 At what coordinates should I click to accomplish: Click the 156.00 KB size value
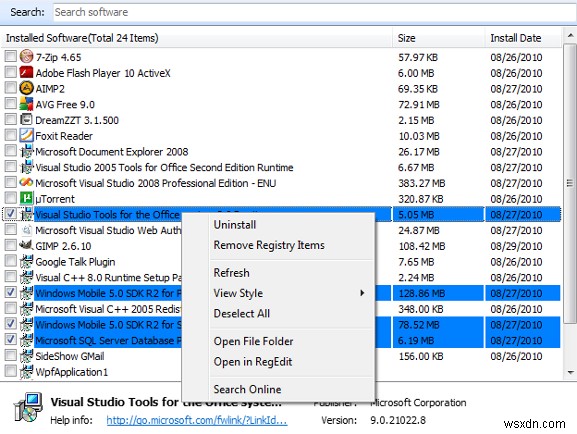tap(421, 356)
